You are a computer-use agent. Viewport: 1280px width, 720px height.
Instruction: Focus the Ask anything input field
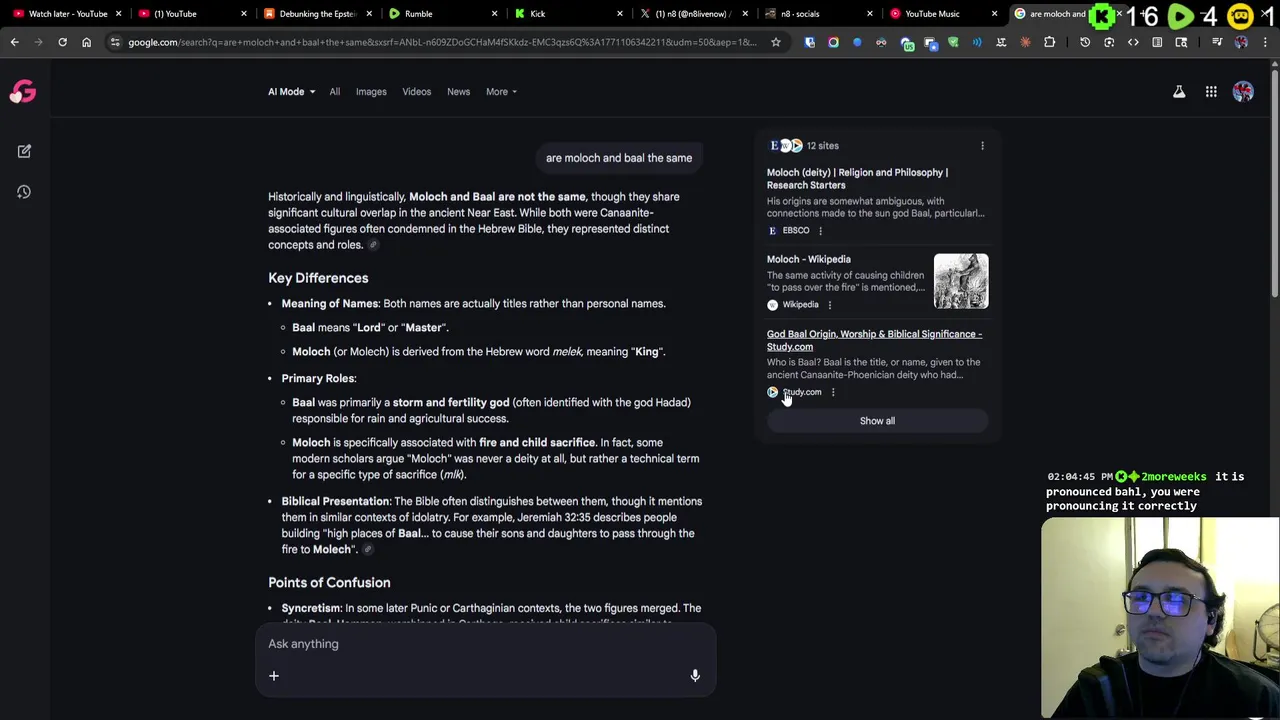[485, 644]
